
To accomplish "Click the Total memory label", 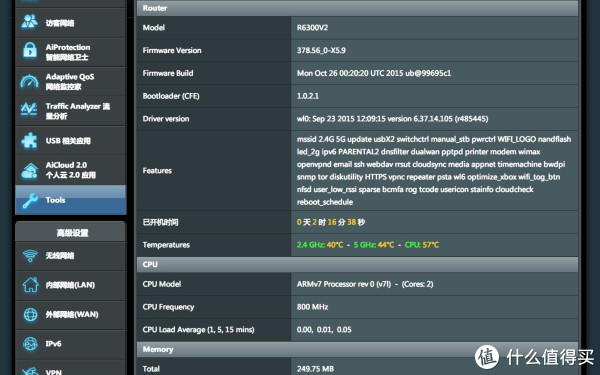I will tap(151, 369).
